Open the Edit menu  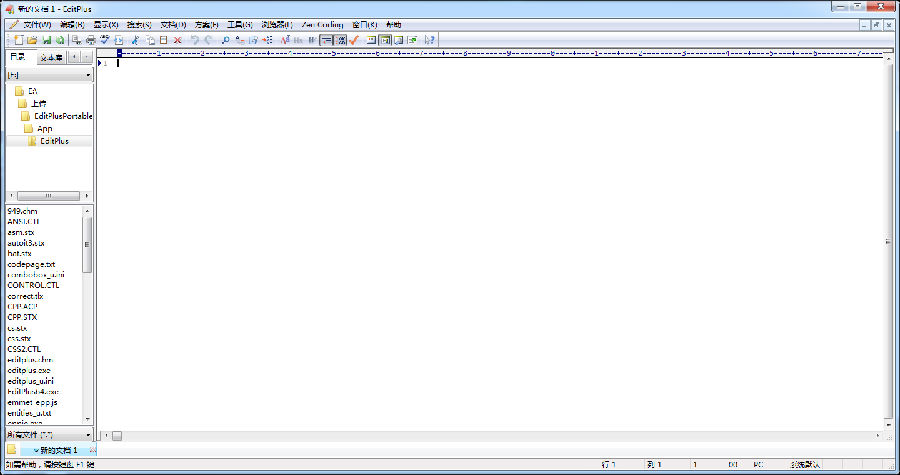(72, 25)
